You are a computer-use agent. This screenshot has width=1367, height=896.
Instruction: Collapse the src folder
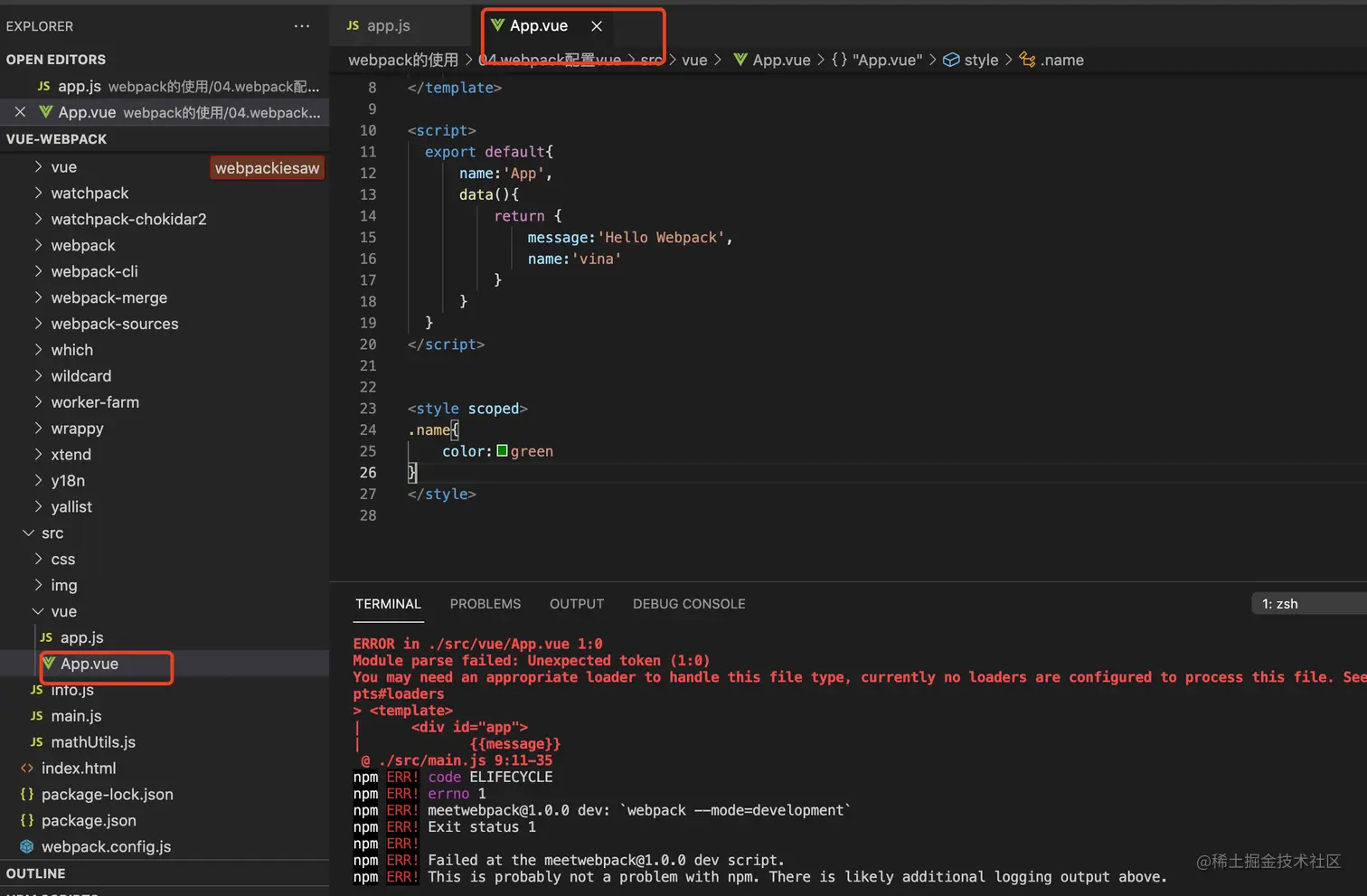28,533
